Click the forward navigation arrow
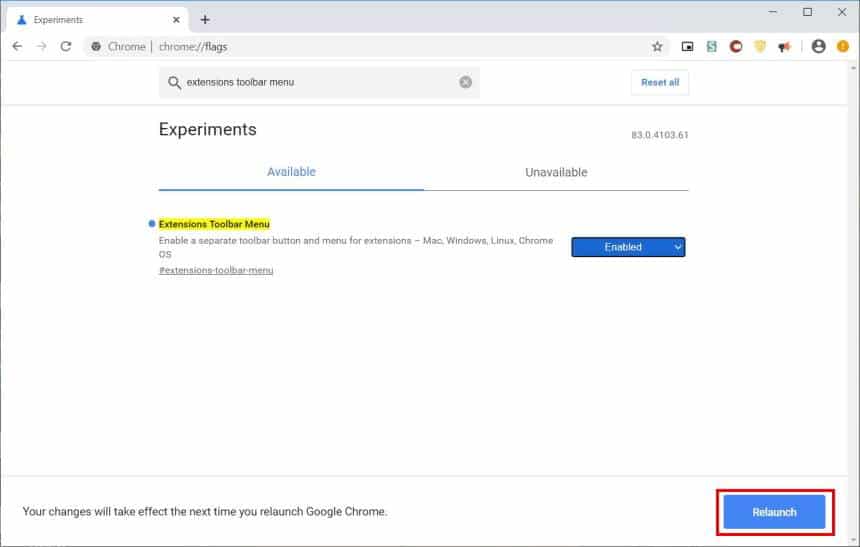 42,47
